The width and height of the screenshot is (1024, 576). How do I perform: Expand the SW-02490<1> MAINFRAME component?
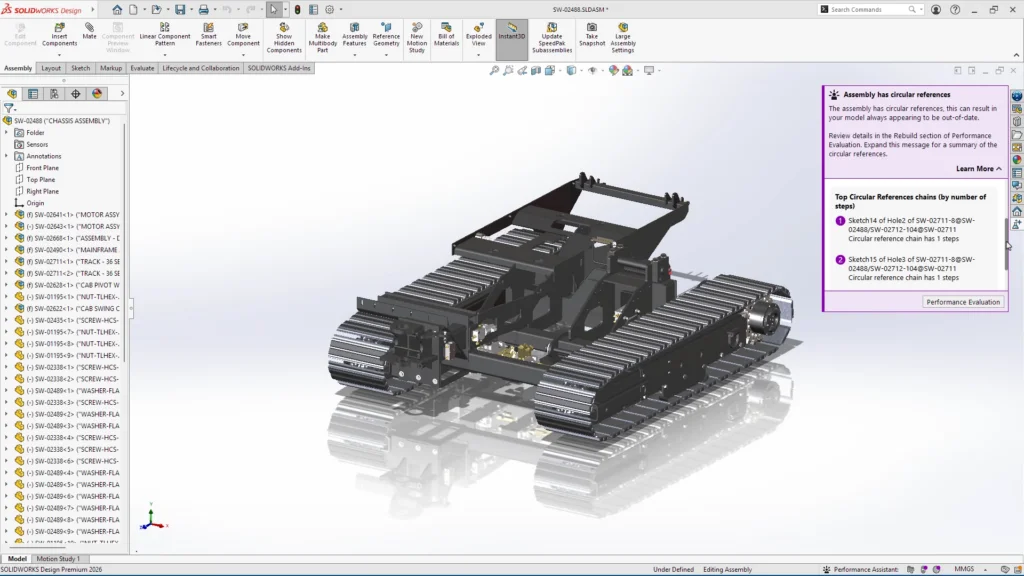(x=6, y=250)
